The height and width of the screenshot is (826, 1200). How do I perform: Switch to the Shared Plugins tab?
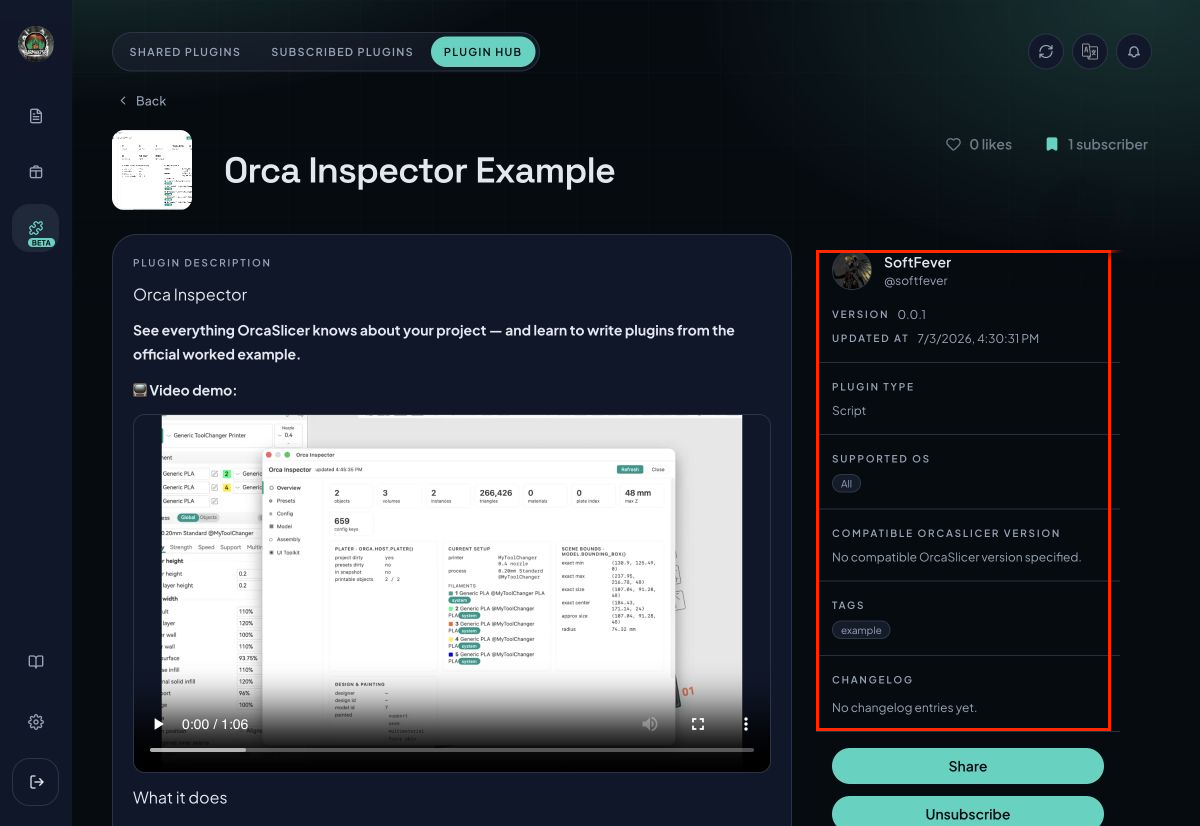click(185, 52)
